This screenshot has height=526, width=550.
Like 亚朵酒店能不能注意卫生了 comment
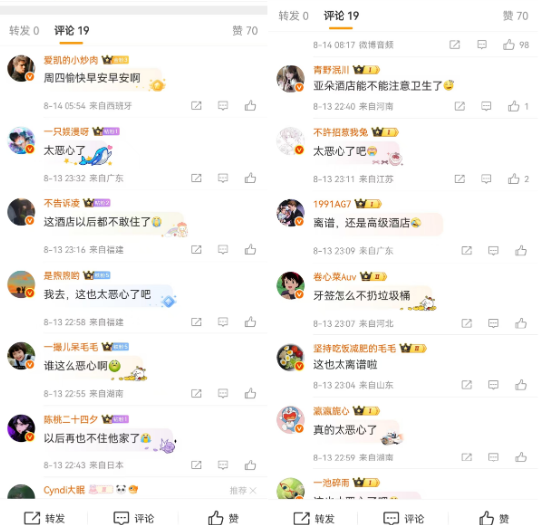coord(514,106)
